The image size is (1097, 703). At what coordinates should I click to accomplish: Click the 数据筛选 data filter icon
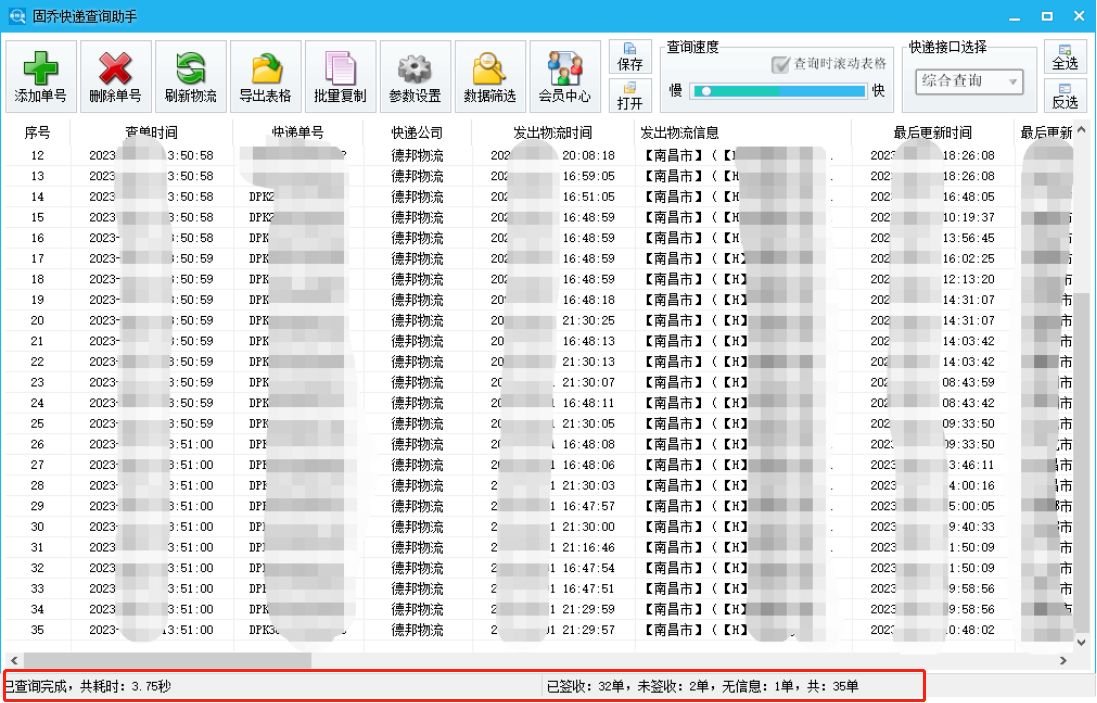490,75
